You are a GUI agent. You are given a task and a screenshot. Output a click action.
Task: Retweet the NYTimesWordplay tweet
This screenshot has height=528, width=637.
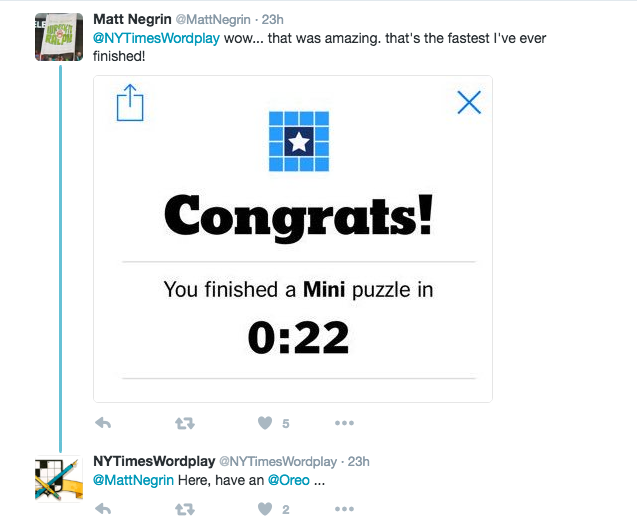[x=184, y=509]
